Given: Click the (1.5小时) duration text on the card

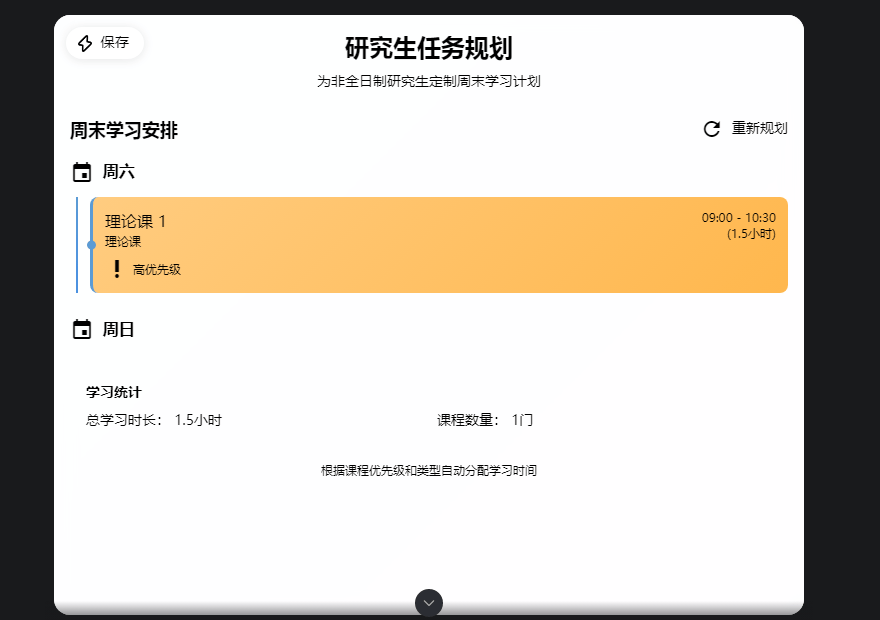Looking at the screenshot, I should 751,234.
